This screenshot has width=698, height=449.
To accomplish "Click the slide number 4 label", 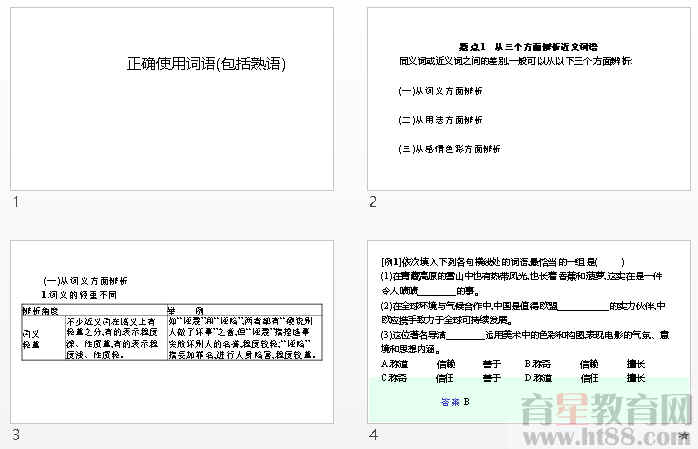I will (373, 435).
